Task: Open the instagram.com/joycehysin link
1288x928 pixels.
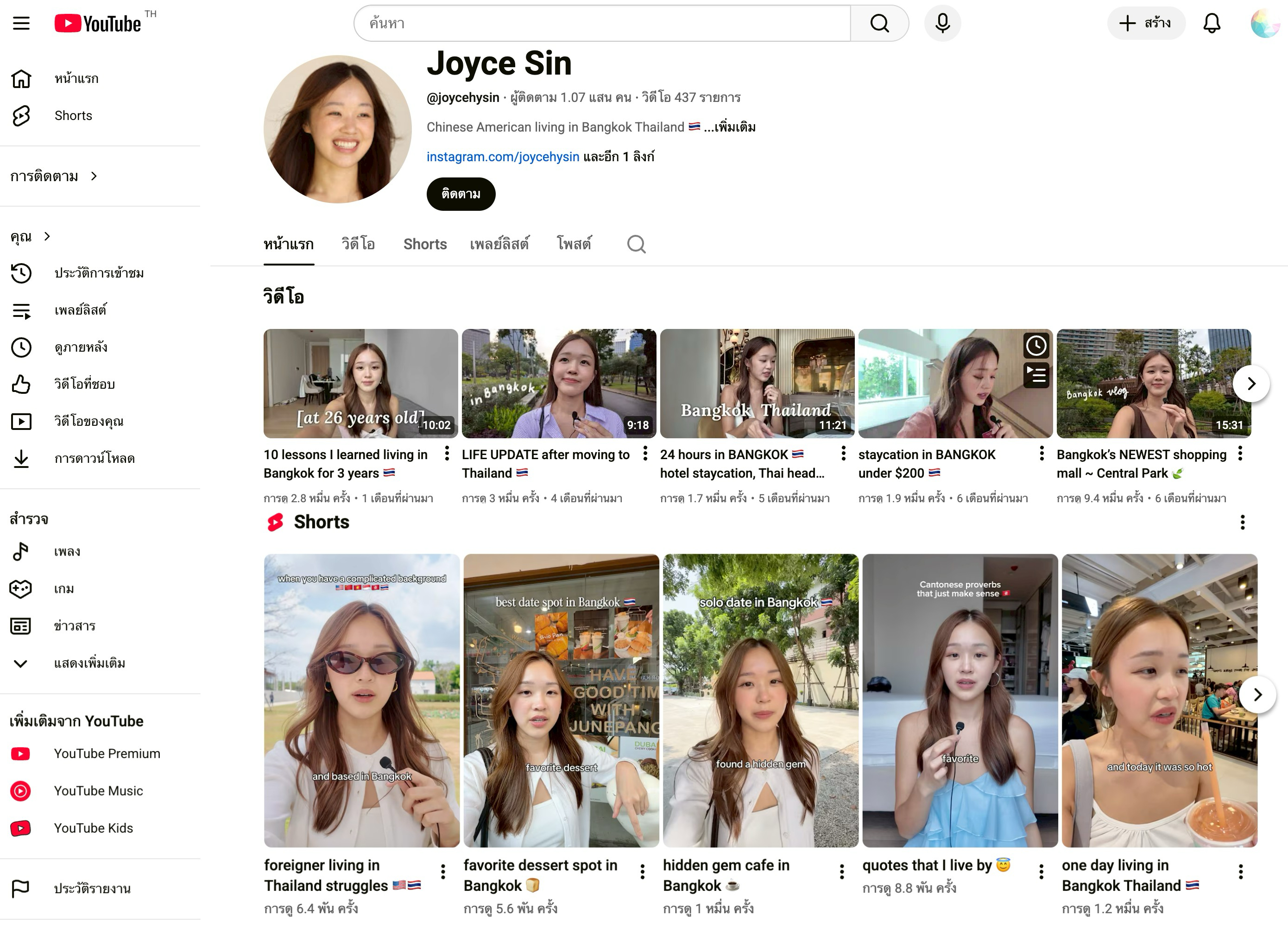Action: click(503, 157)
